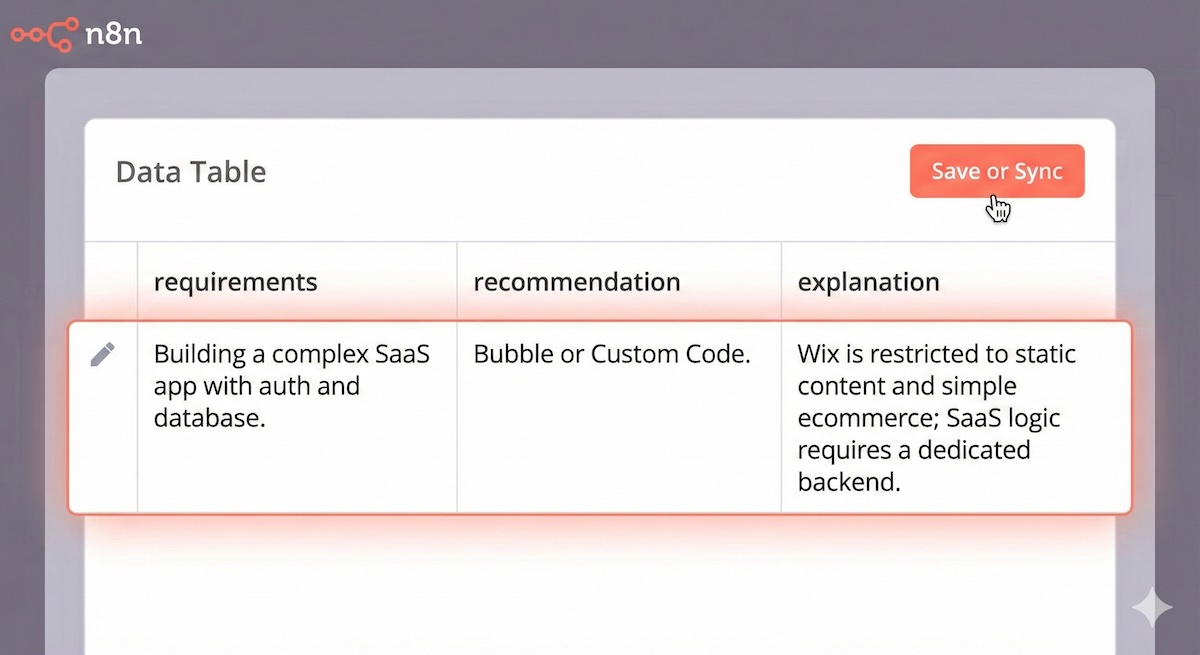Click the word 'backend.' in the explanation cell

click(x=849, y=482)
